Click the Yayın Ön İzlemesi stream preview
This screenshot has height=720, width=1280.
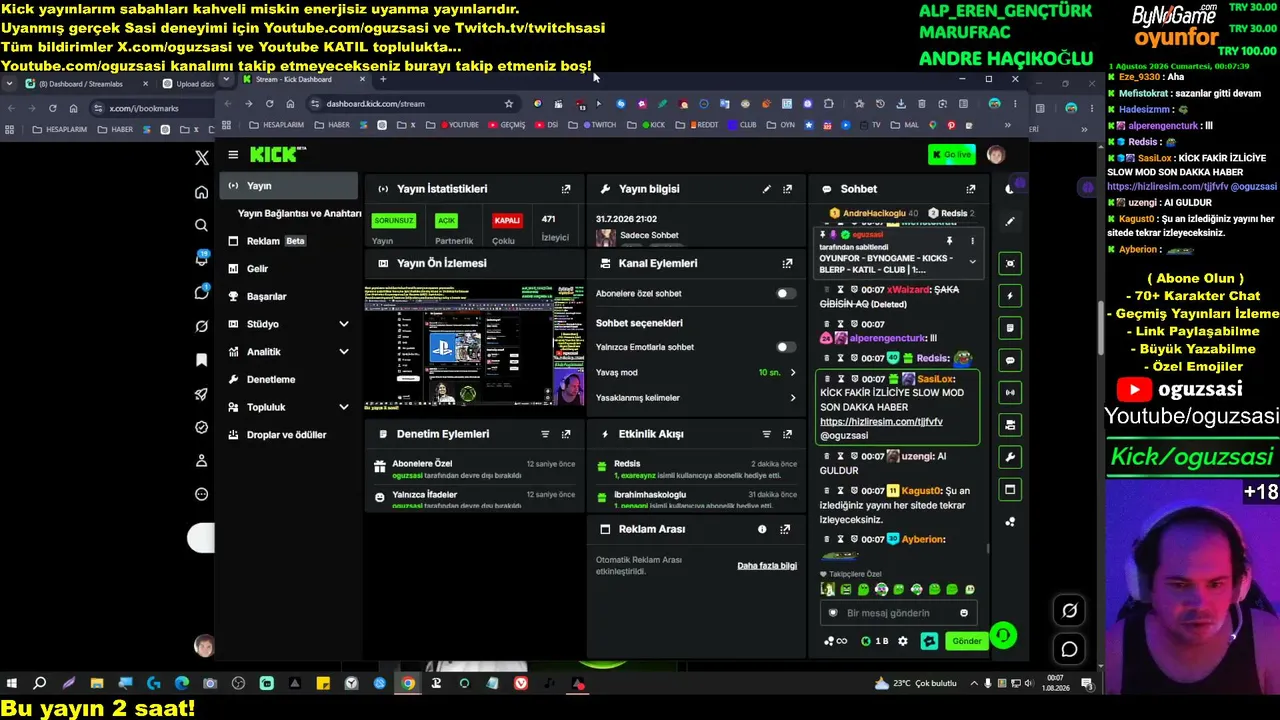pos(476,345)
